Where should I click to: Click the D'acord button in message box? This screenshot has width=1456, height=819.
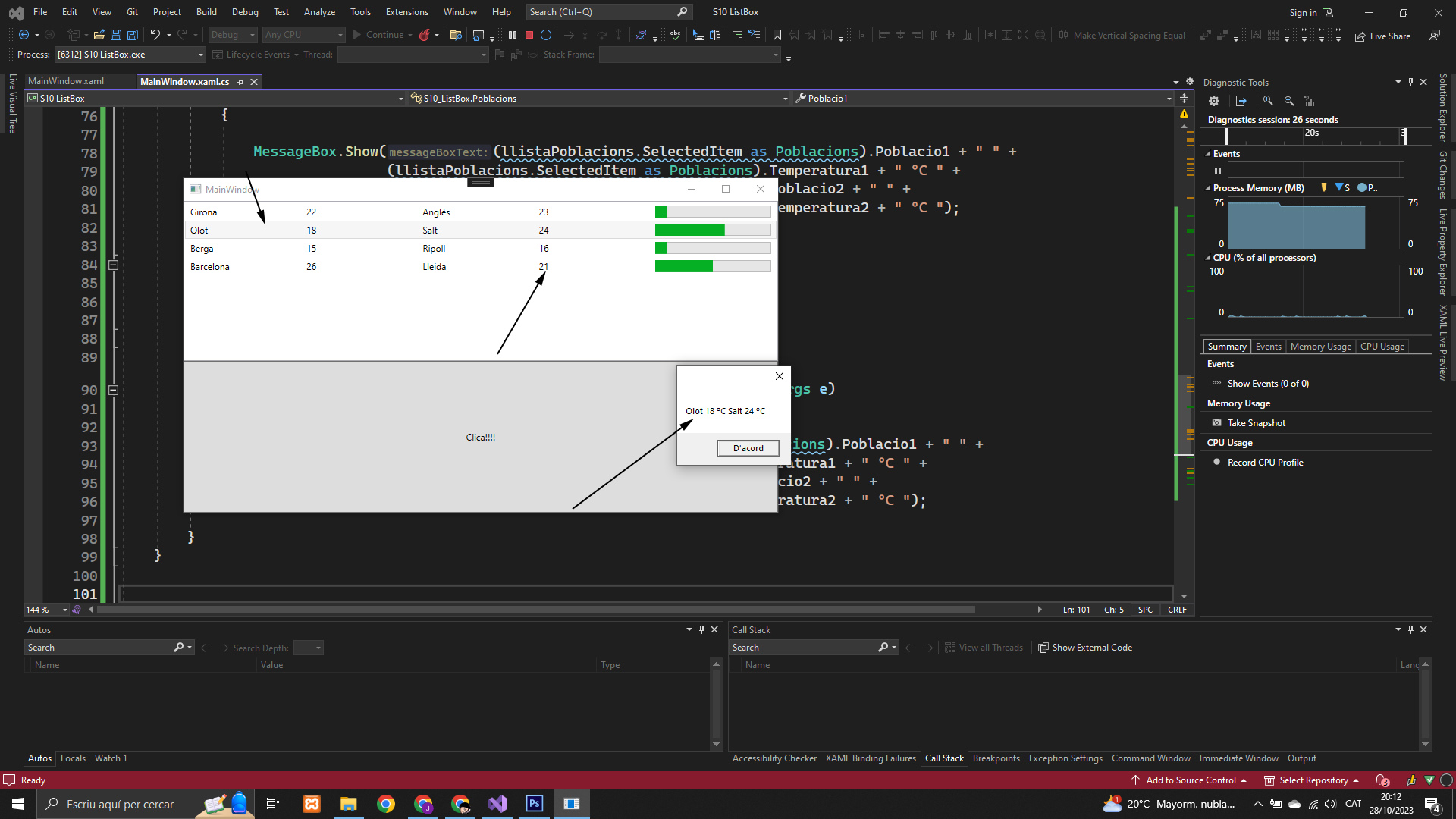tap(748, 448)
